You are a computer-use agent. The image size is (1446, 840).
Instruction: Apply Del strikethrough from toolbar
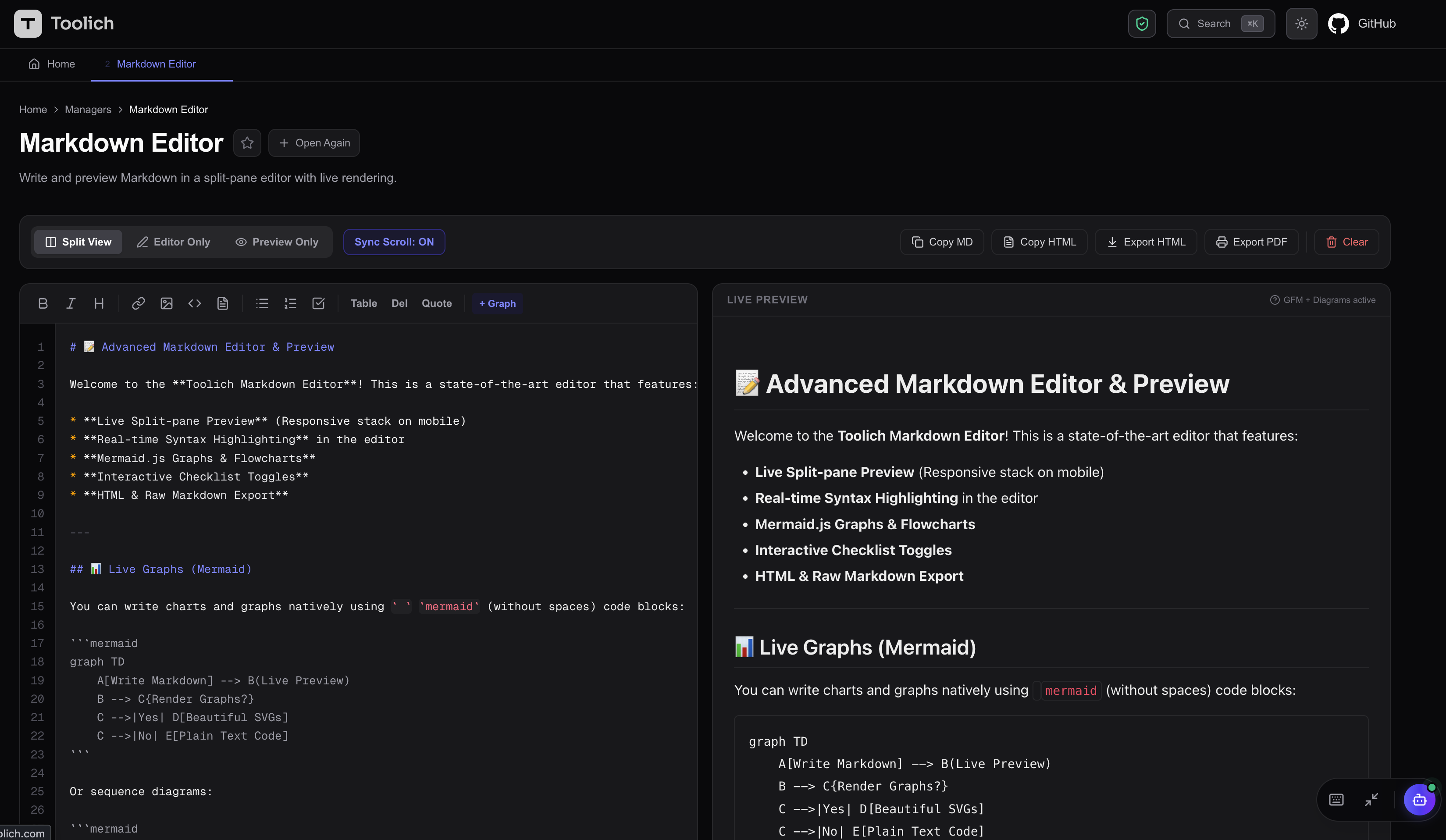click(x=399, y=303)
